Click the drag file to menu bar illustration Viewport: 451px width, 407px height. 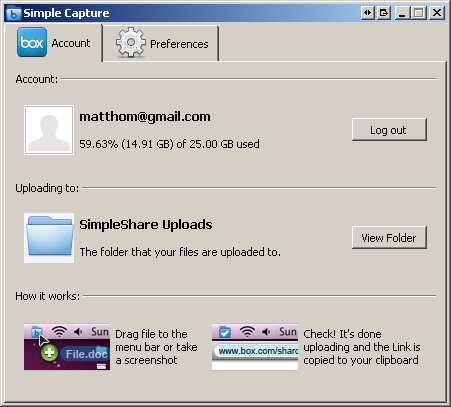[67, 347]
